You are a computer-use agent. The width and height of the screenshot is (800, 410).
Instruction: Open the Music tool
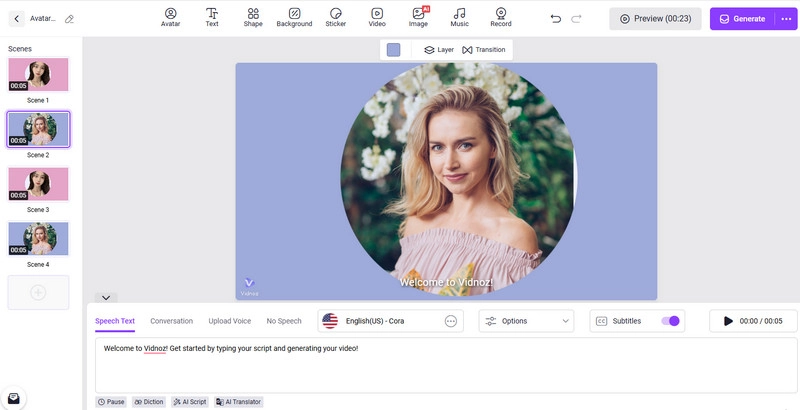click(x=459, y=17)
